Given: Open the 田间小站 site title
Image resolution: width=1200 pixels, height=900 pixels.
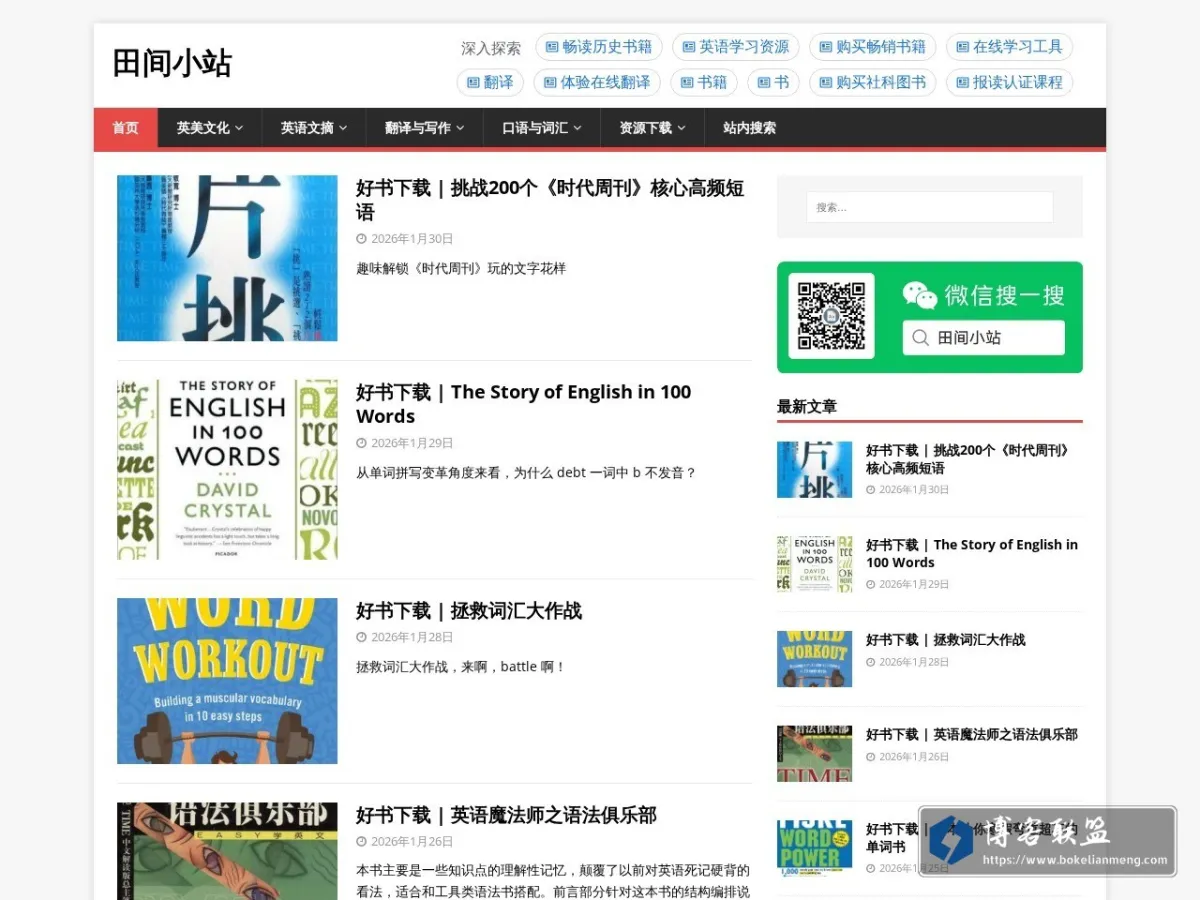Looking at the screenshot, I should pyautogui.click(x=172, y=63).
